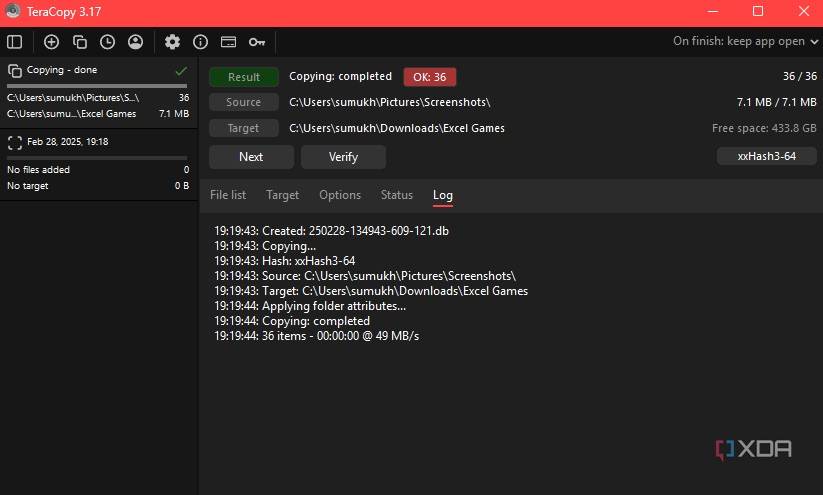The image size is (823, 495).
Task: Switch to the Target tab
Action: [x=282, y=195]
